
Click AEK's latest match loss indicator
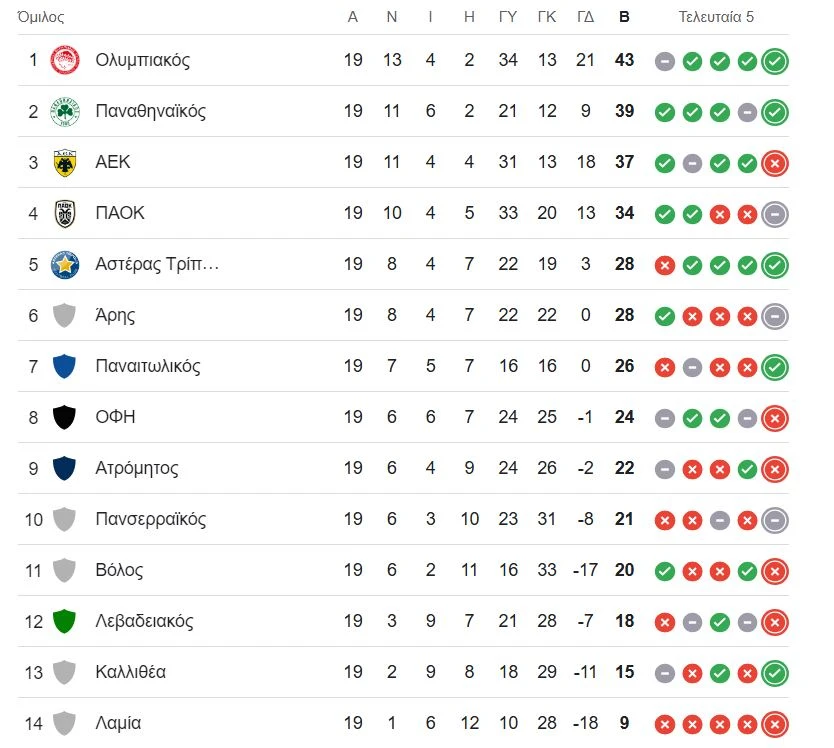pyautogui.click(x=774, y=163)
